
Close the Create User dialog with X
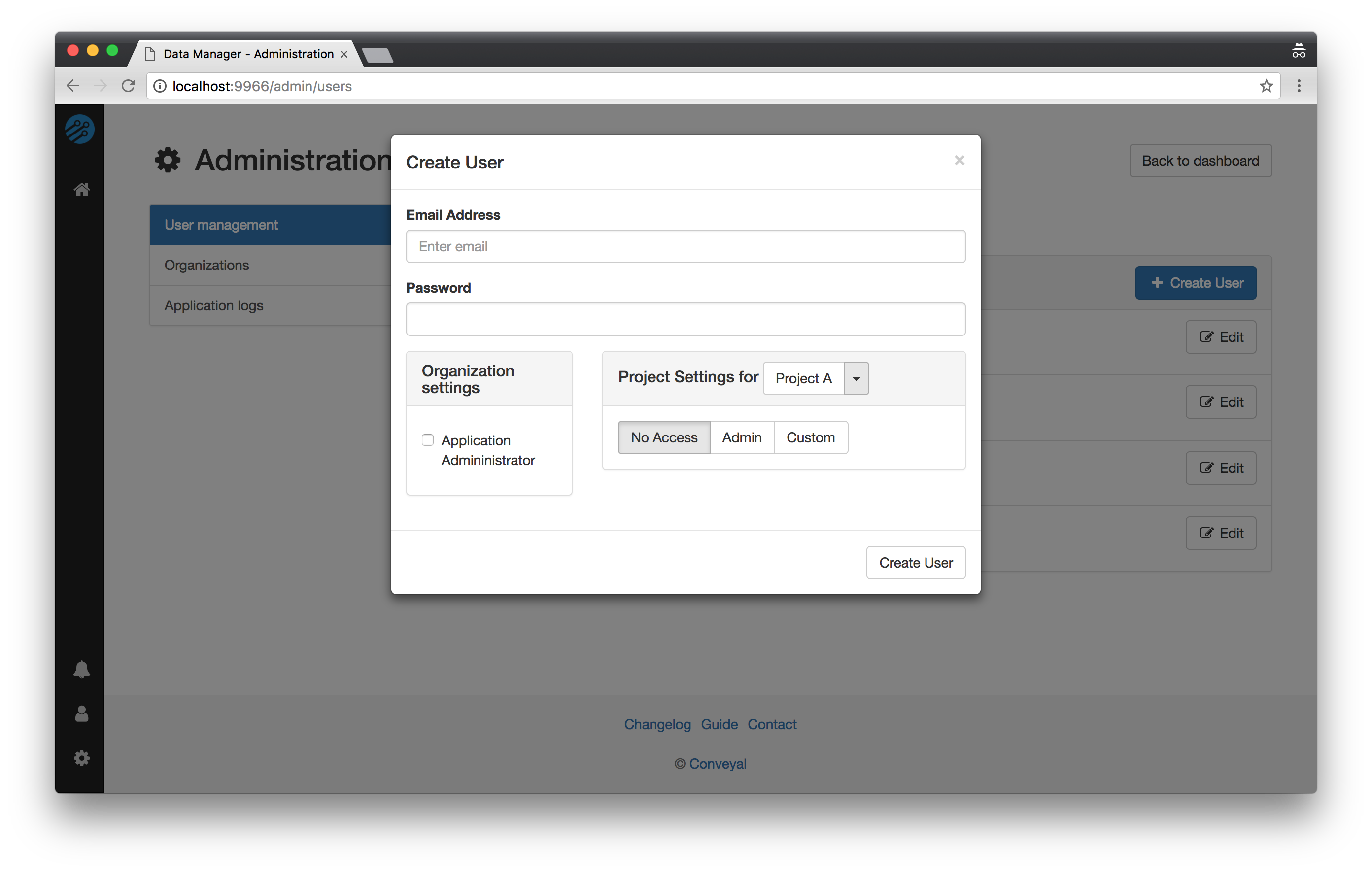click(x=960, y=161)
